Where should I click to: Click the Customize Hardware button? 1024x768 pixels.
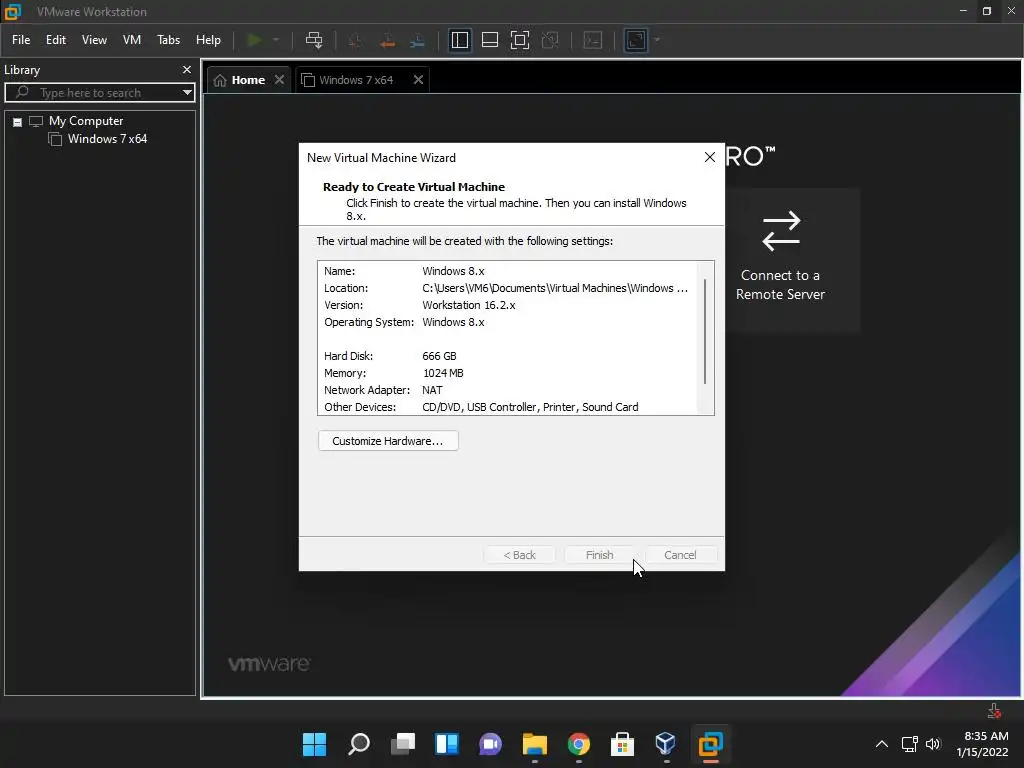pyautogui.click(x=388, y=441)
